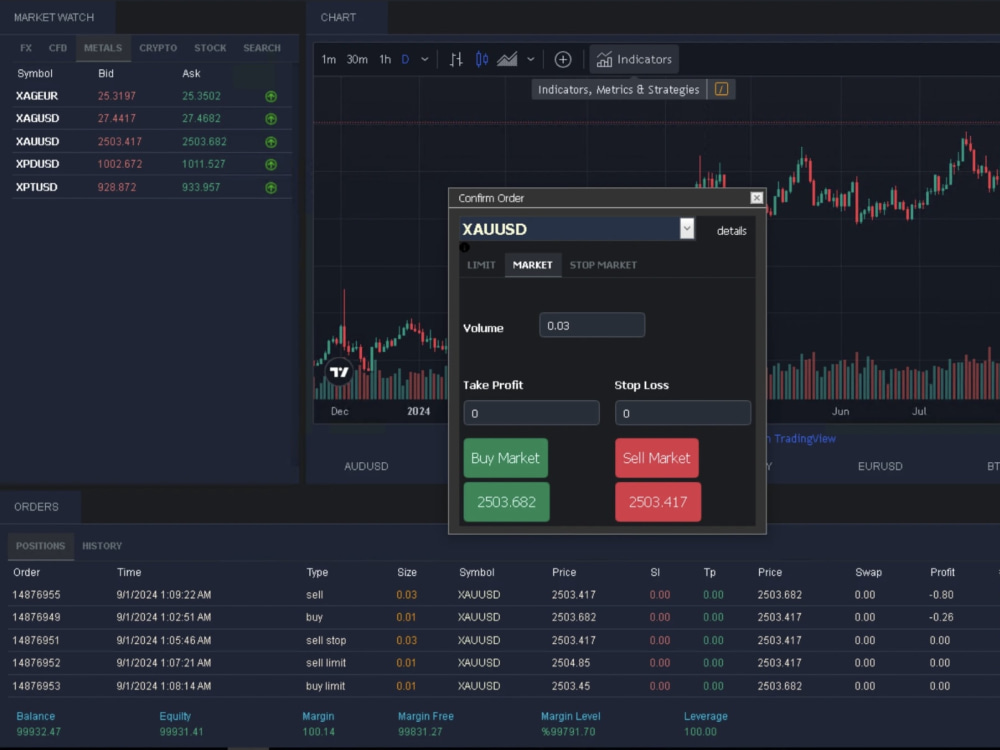The image size is (1000, 750).
Task: Select the bars chart style icon
Action: tap(456, 60)
